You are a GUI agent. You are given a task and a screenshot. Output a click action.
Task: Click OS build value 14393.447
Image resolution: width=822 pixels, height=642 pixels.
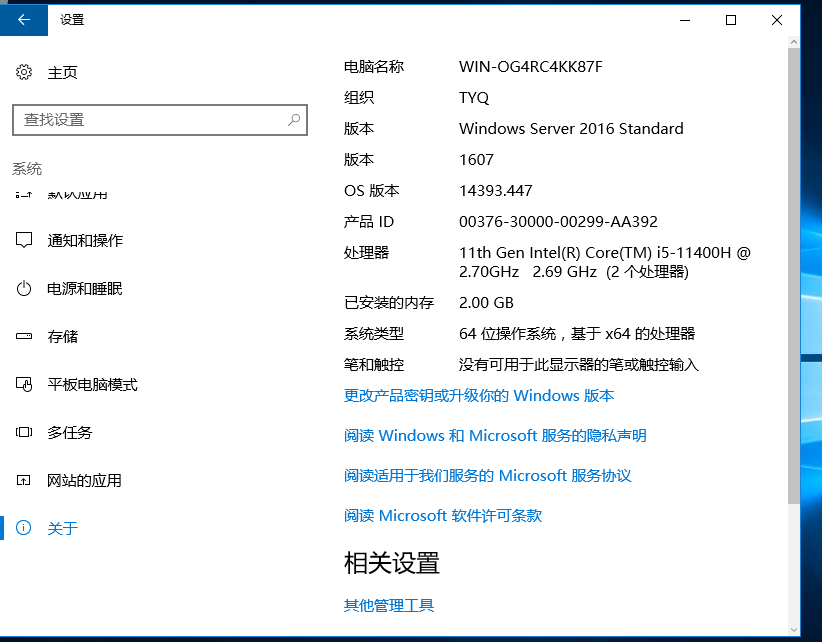[495, 190]
